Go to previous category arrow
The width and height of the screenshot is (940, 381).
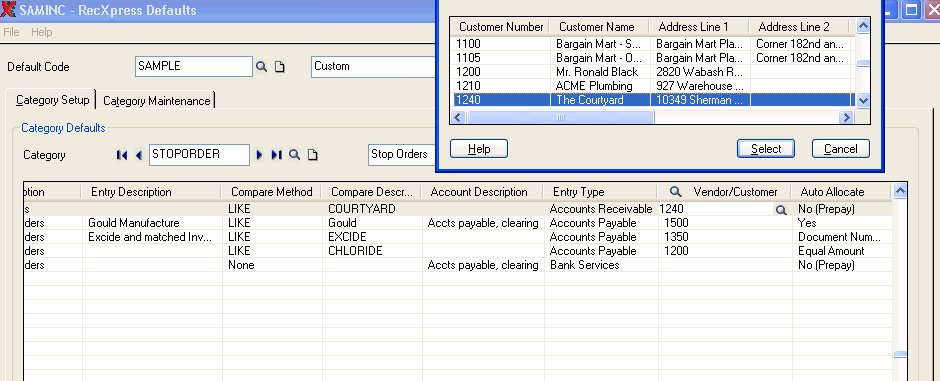pos(138,155)
